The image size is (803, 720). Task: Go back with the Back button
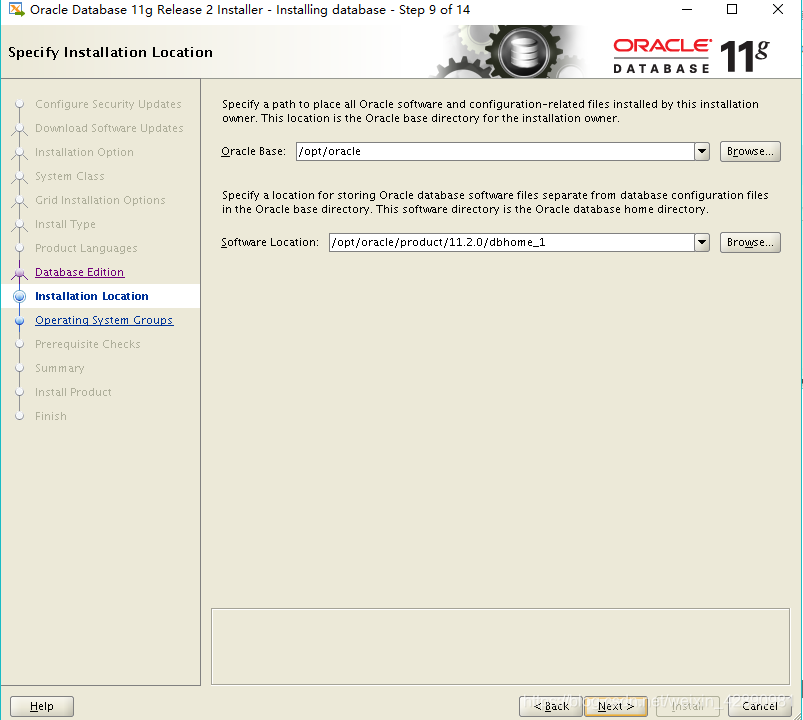coord(551,706)
